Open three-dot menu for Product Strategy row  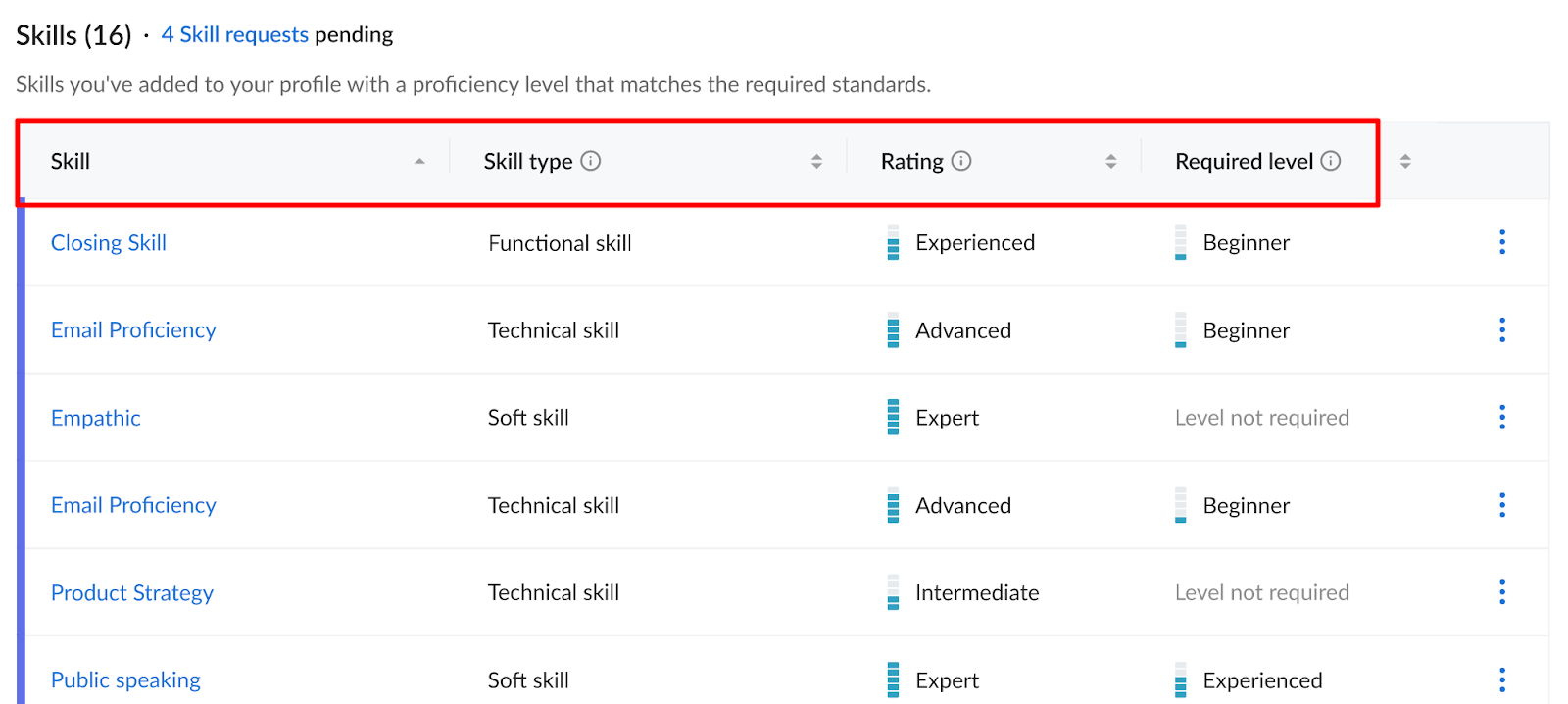[1501, 592]
